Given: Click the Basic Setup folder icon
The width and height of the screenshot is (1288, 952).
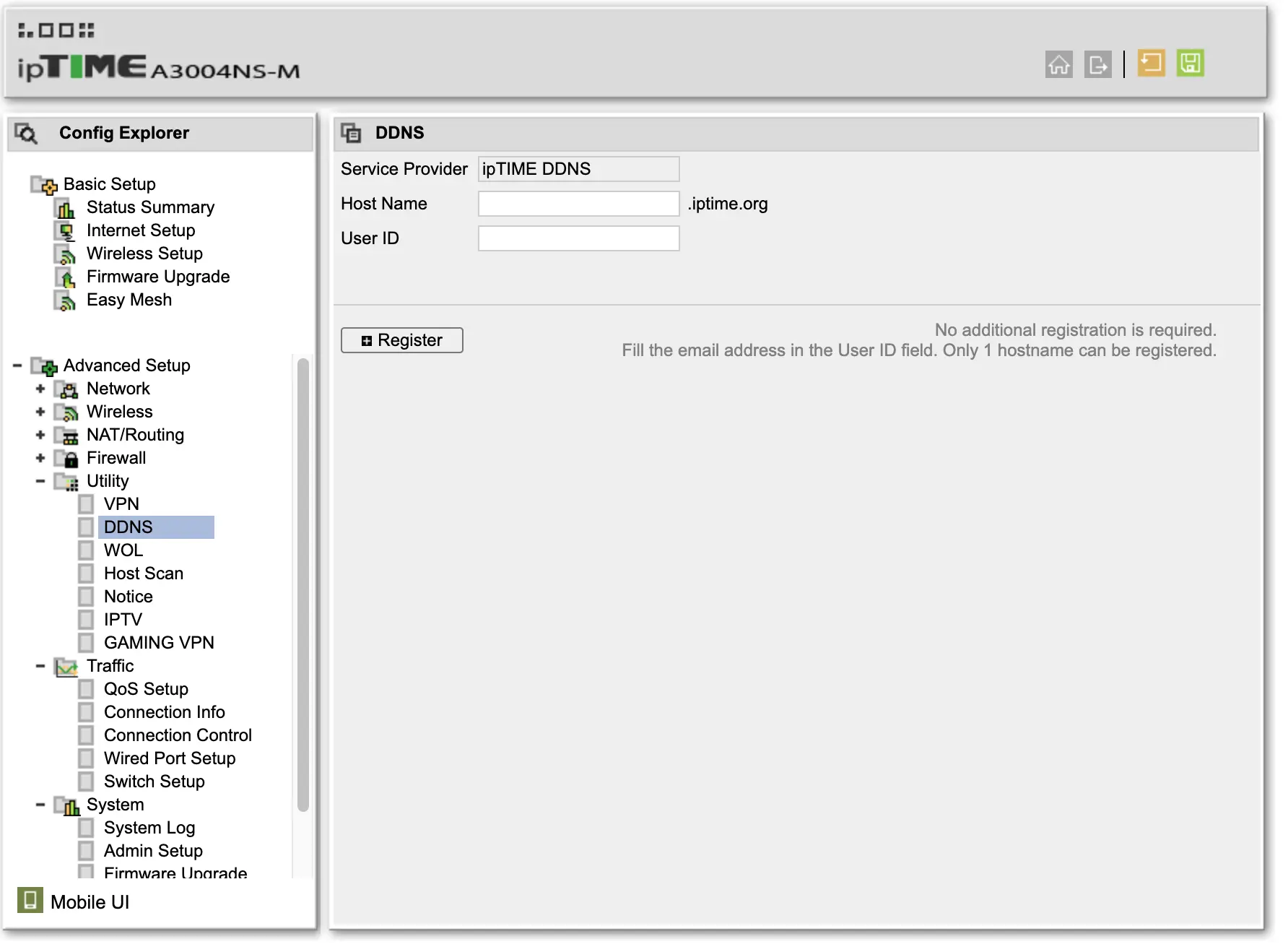Looking at the screenshot, I should click(43, 185).
